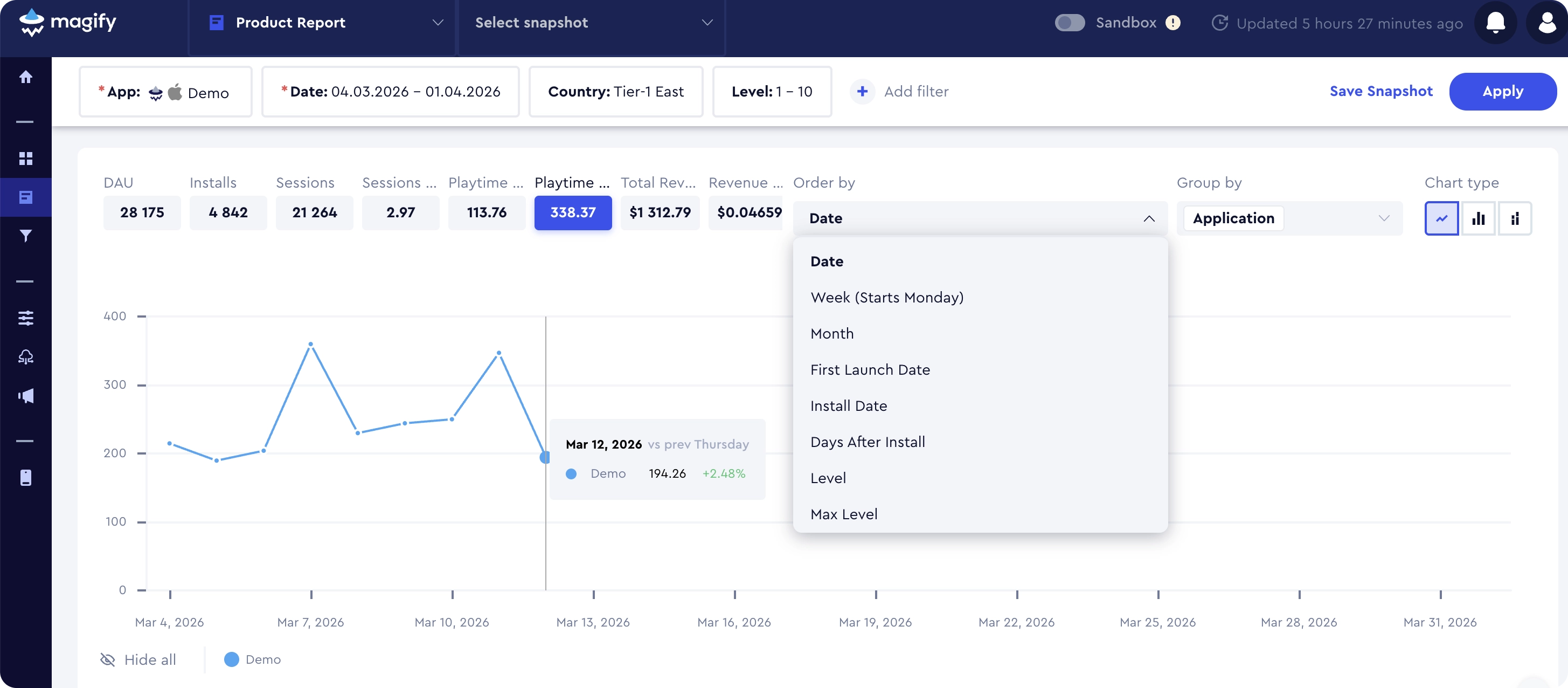The image size is (1568, 688).
Task: Click the Apply button
Action: (x=1502, y=91)
